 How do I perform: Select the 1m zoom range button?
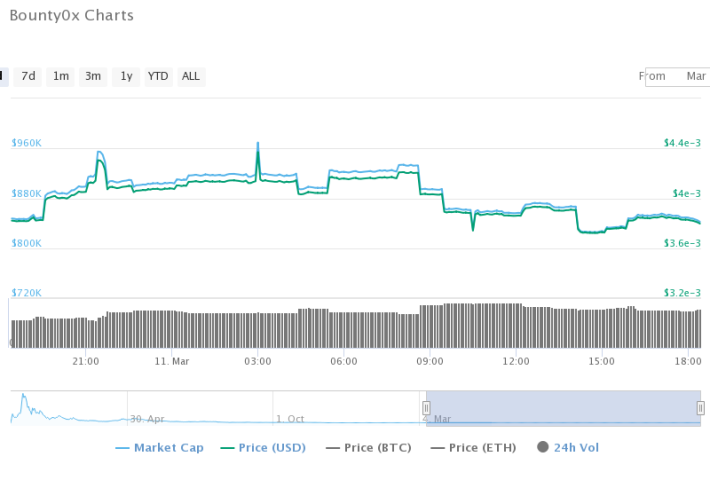point(61,77)
